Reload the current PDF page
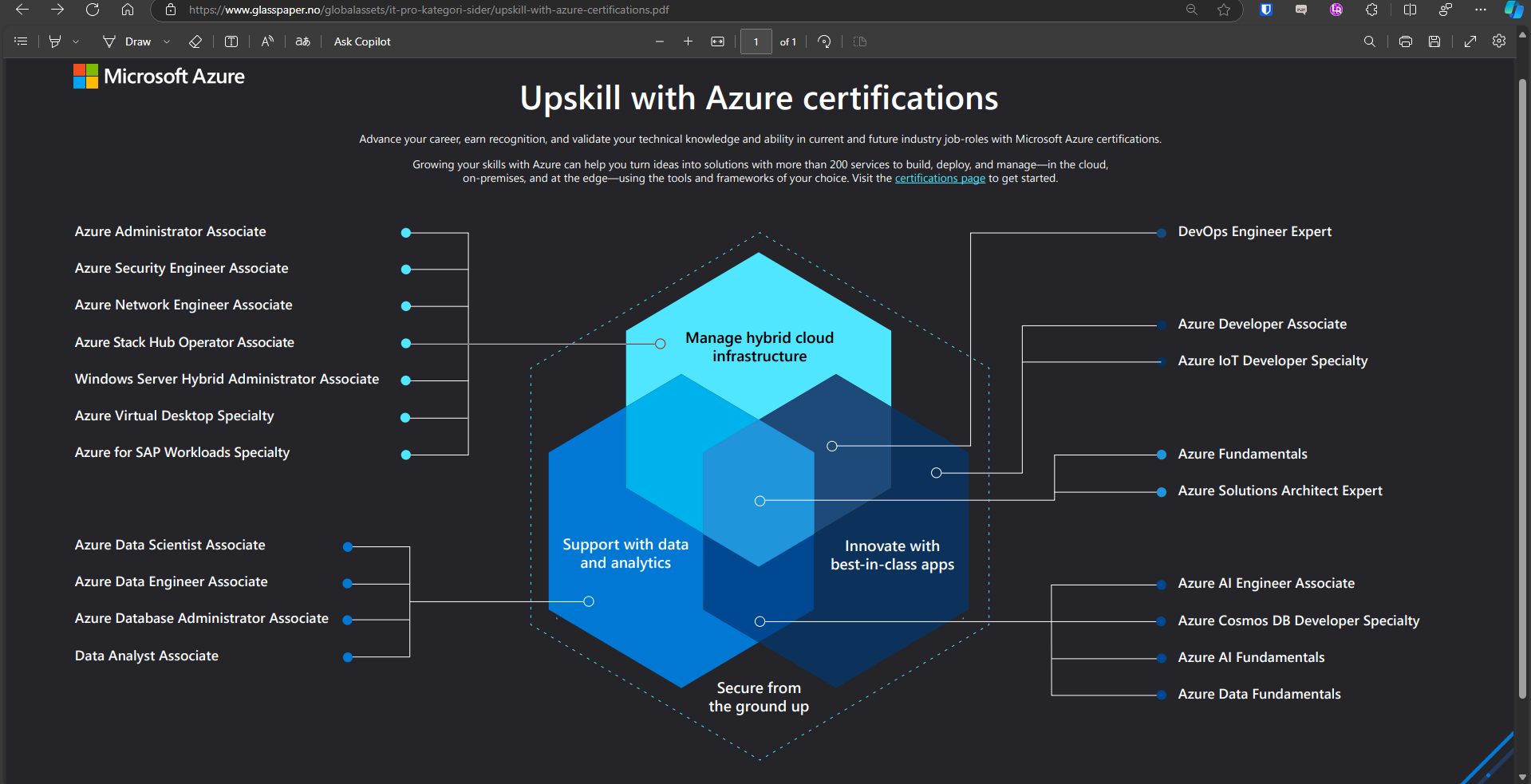1531x784 pixels. 93,10
